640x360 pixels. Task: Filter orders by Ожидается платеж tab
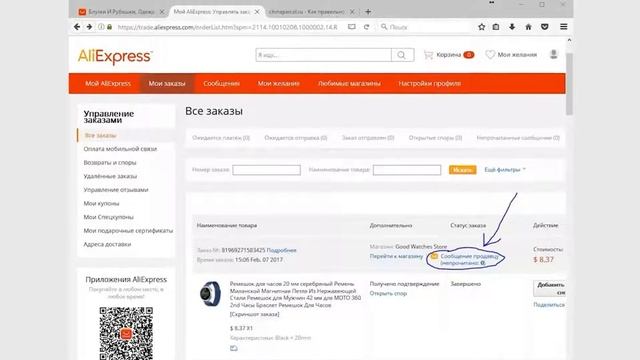click(x=221, y=138)
